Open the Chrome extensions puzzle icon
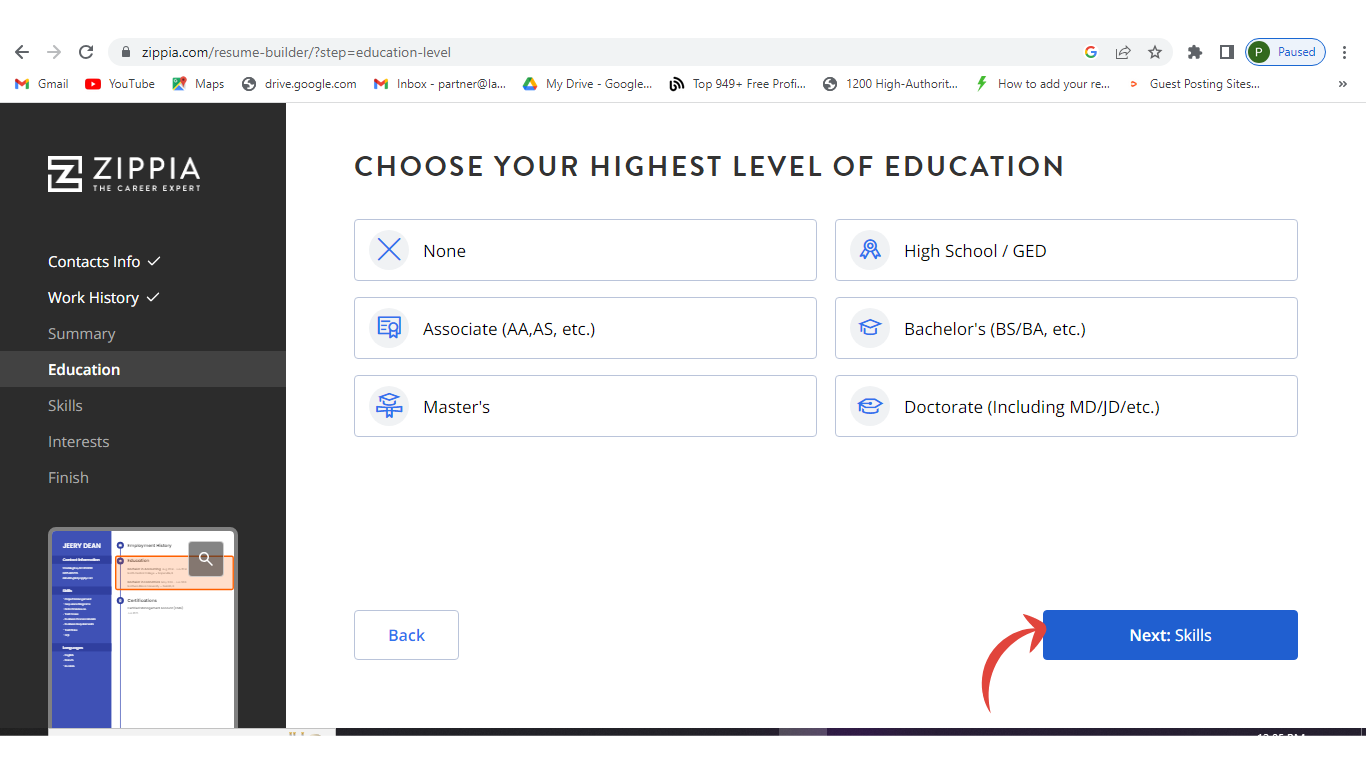The image size is (1366, 768). point(1194,52)
